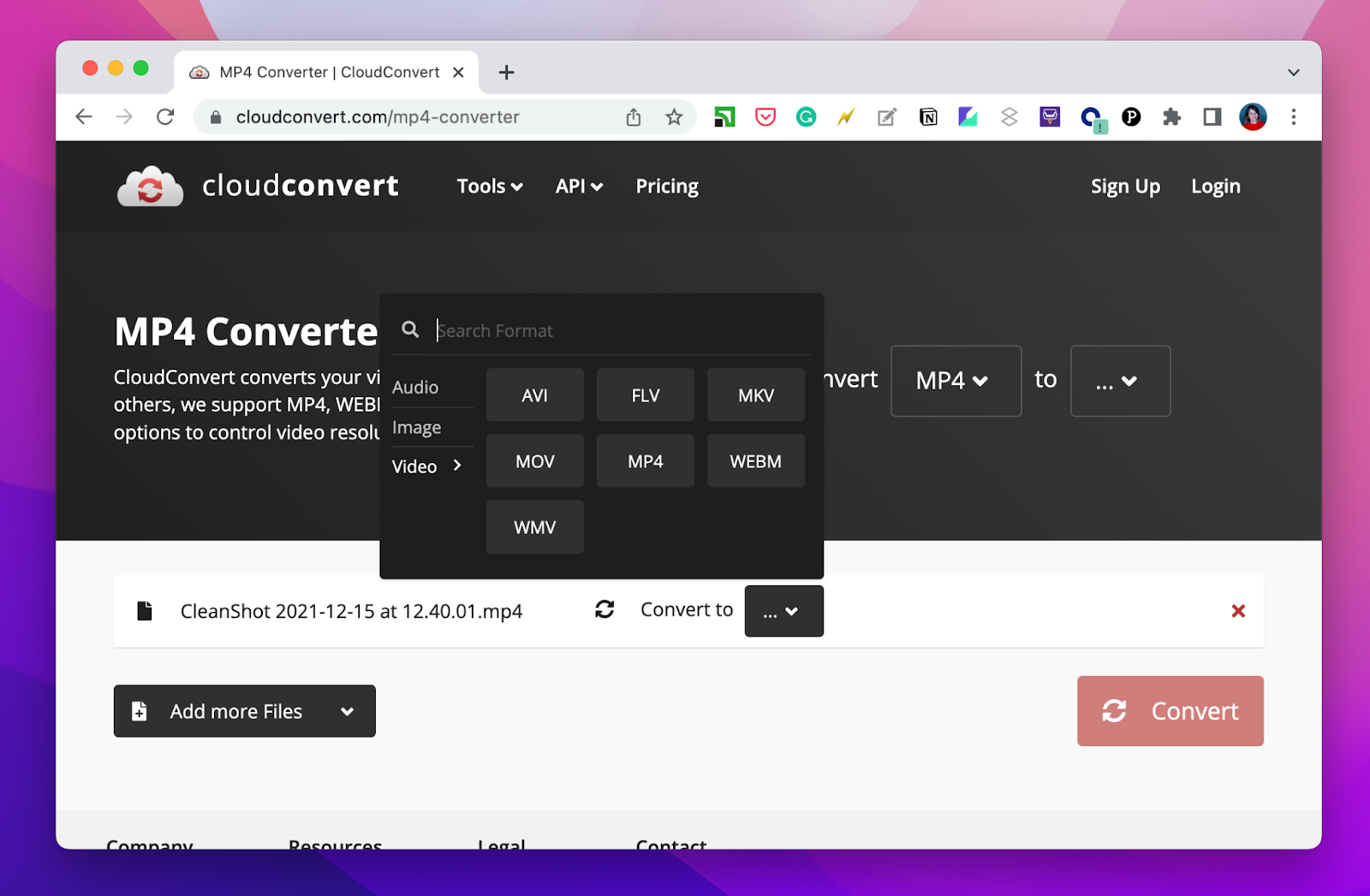Click the share icon in the address bar
This screenshot has height=896, width=1370.
[633, 117]
